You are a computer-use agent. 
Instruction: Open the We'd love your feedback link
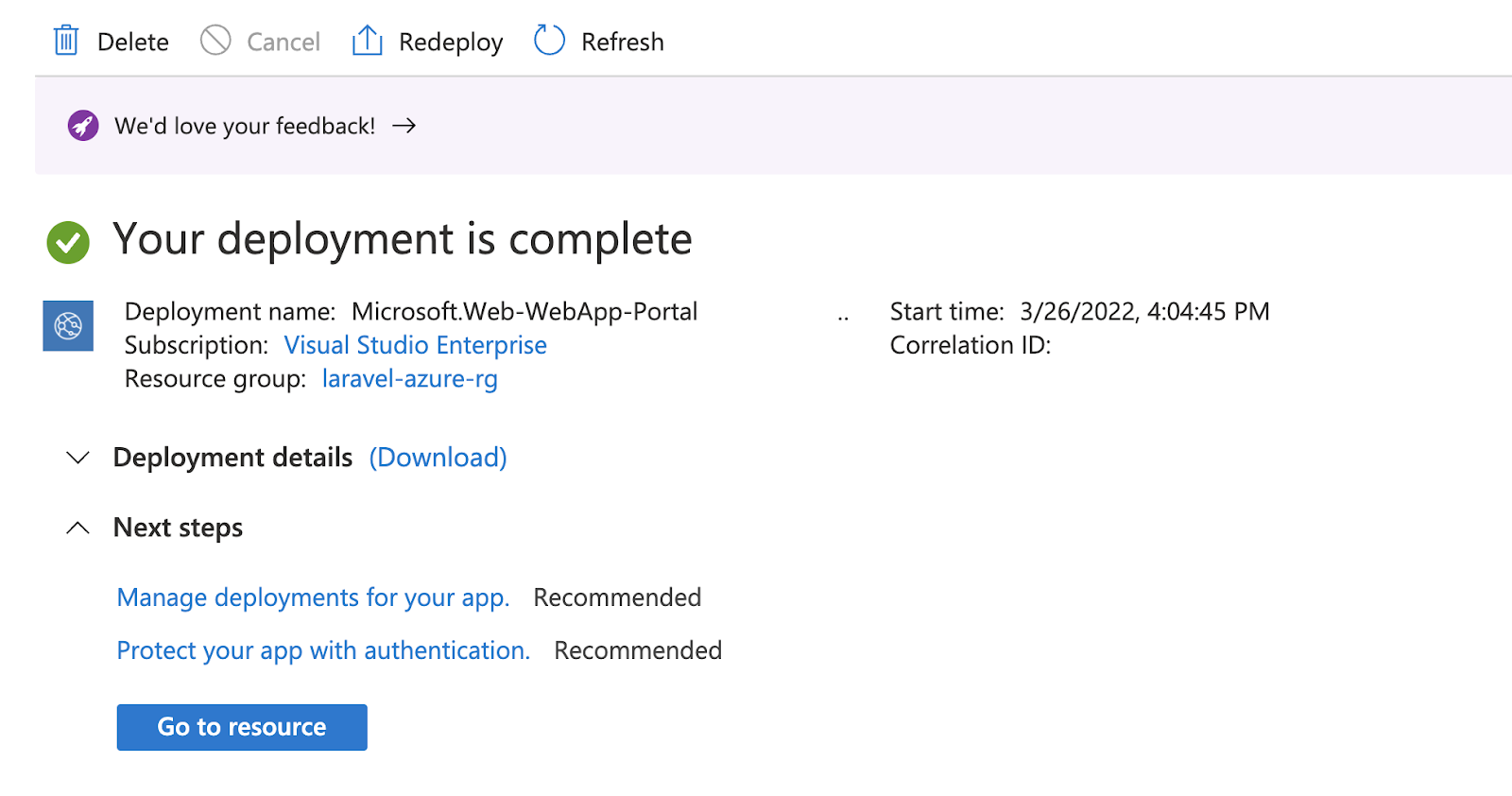(245, 126)
